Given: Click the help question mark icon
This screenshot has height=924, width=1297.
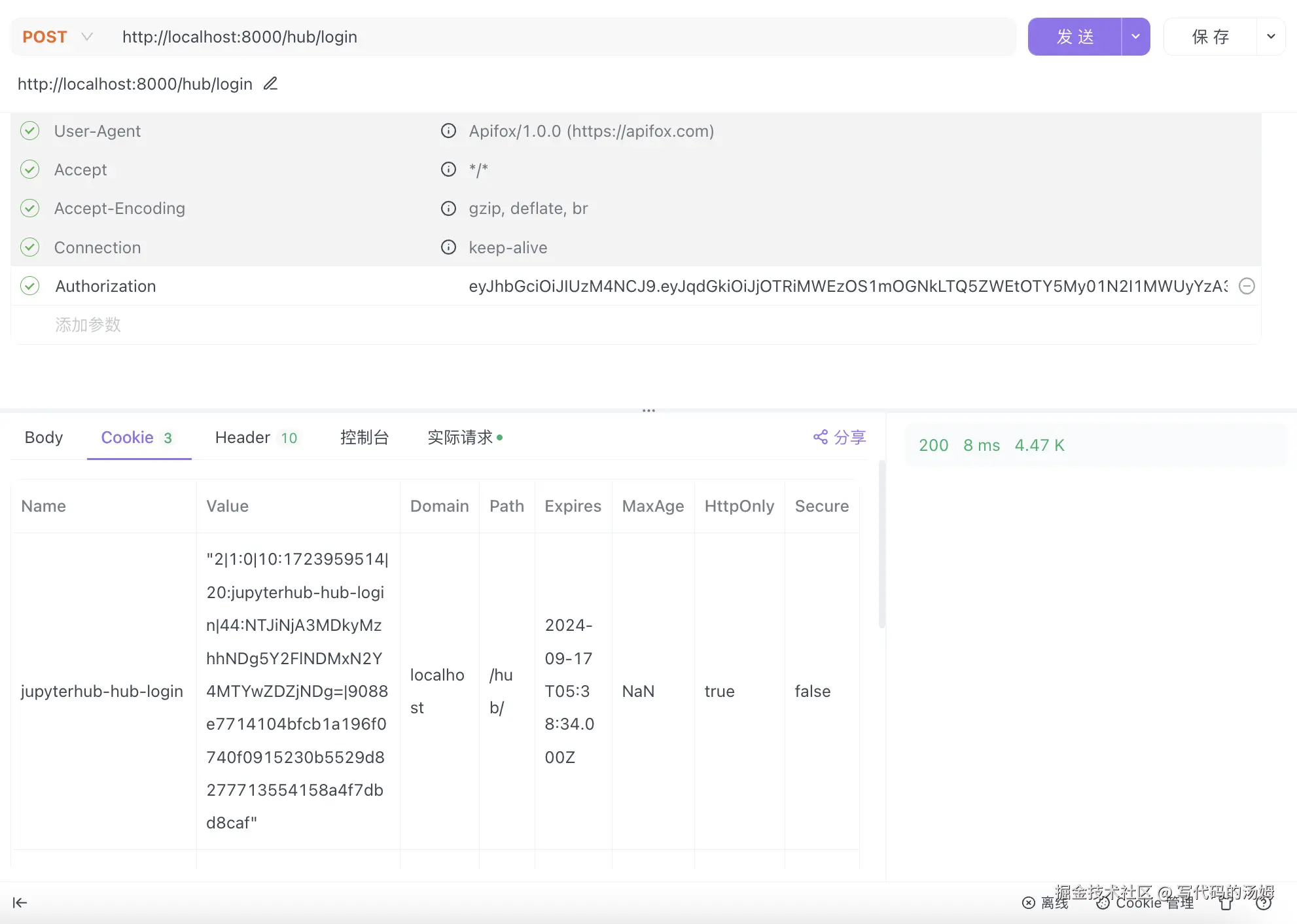Looking at the screenshot, I should click(1264, 902).
